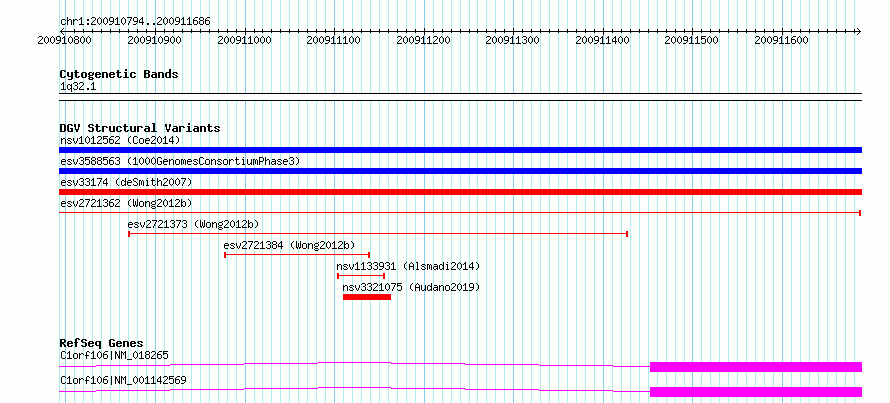Click the ruler position 200911200
The height and width of the screenshot is (403, 890).
tap(423, 40)
